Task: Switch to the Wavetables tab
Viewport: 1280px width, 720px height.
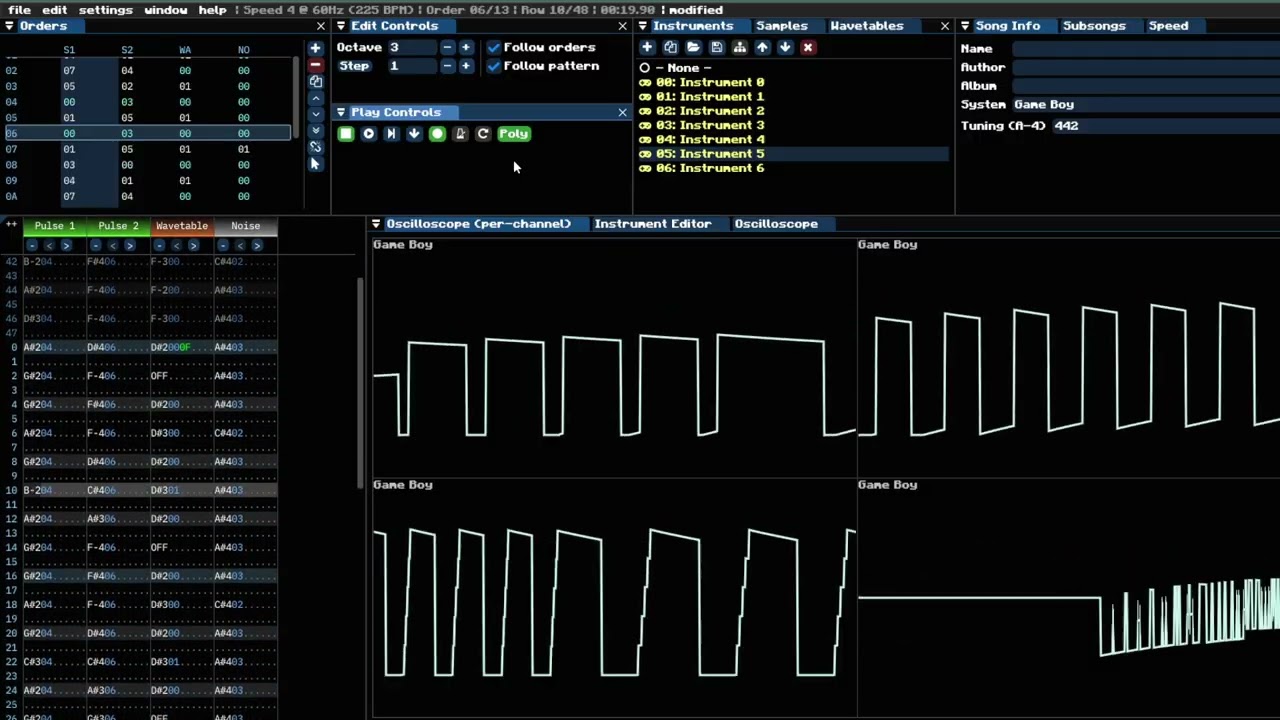Action: (x=866, y=26)
